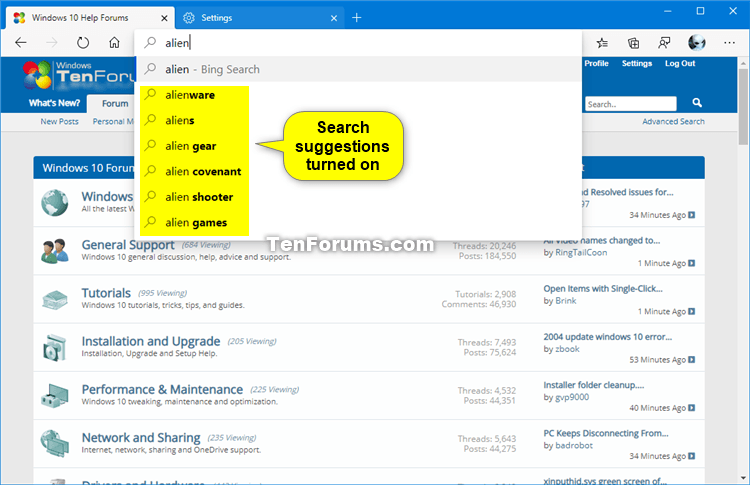Select the Windows 10 Help Forums tab

coord(90,18)
